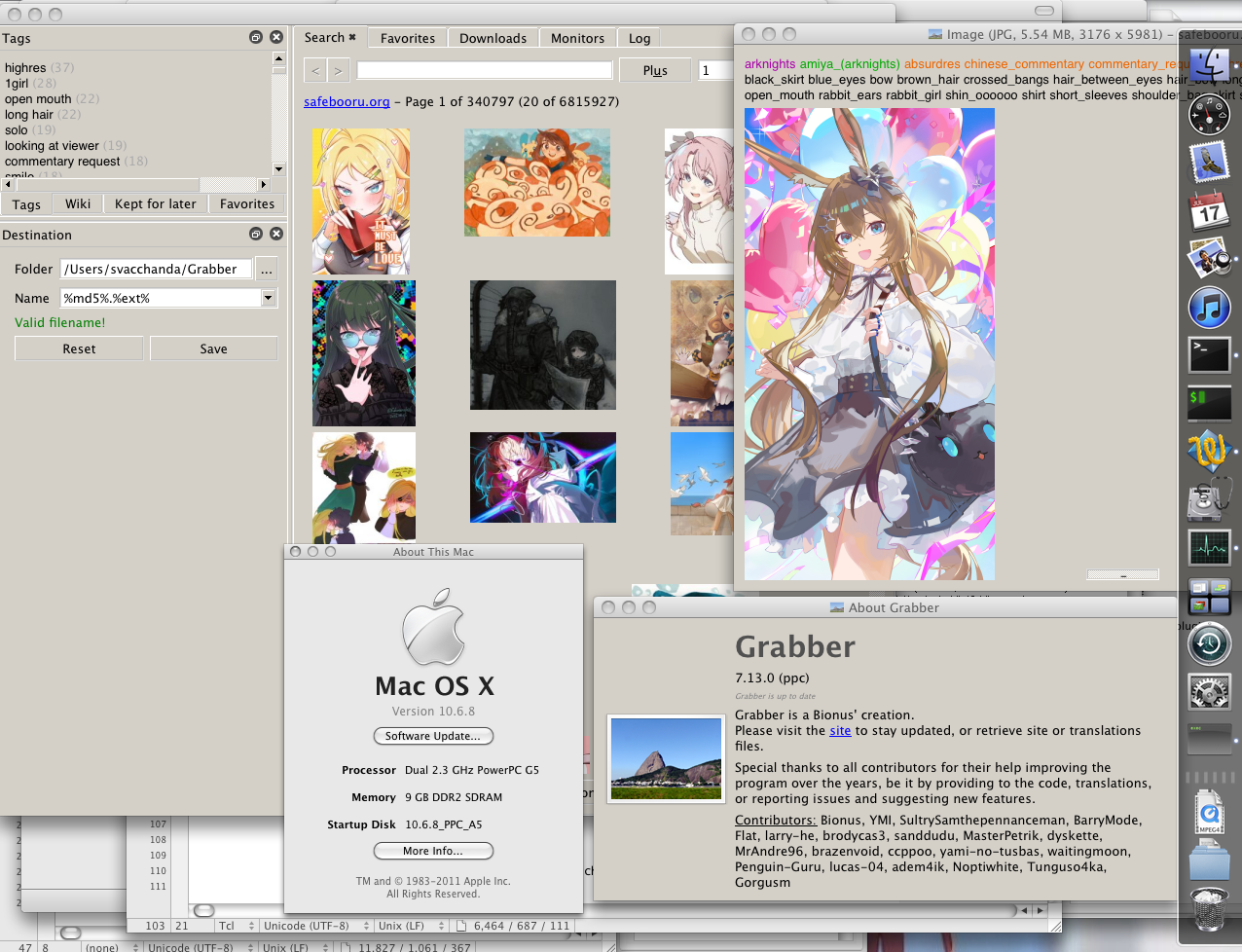Open the Terminal icon with white prompt
The width and height of the screenshot is (1242, 952).
[x=1210, y=355]
